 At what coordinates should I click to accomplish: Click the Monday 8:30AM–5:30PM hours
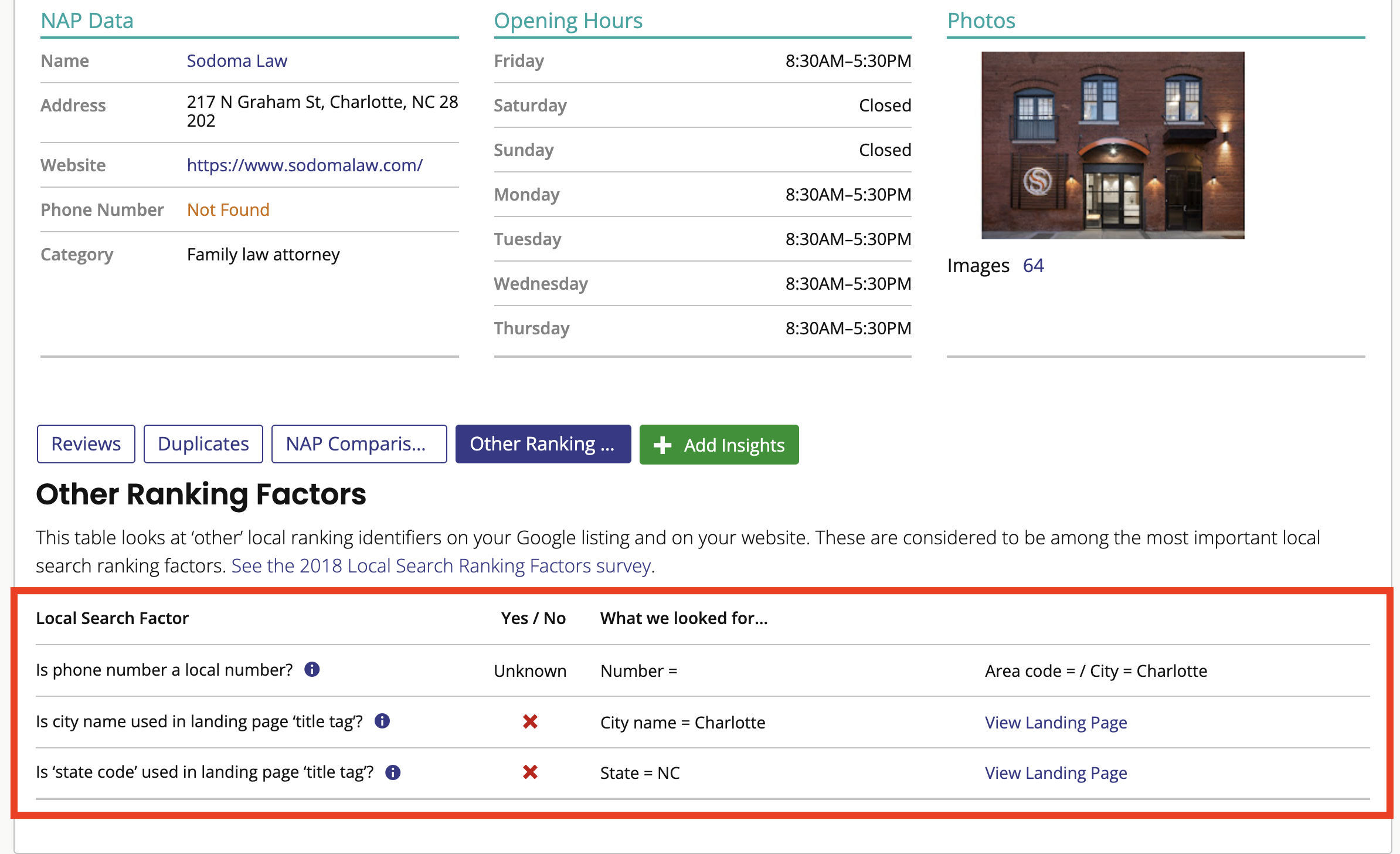pos(848,195)
